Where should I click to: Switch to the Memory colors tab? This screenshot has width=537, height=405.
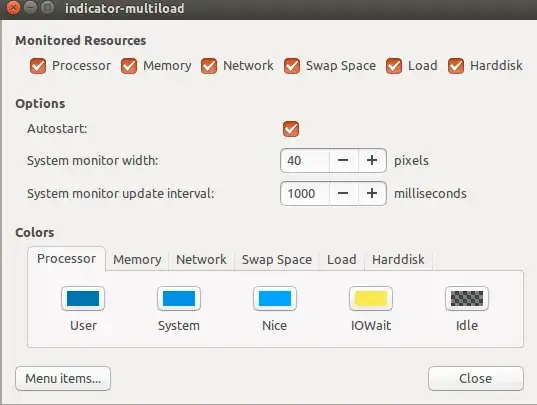click(x=137, y=260)
